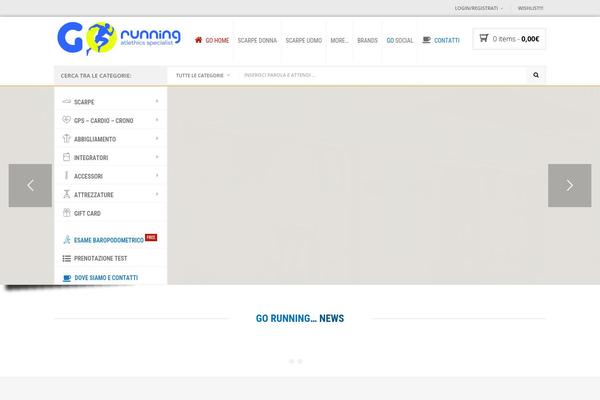Click the icon beside Accessori
The image size is (600, 400).
[67, 175]
